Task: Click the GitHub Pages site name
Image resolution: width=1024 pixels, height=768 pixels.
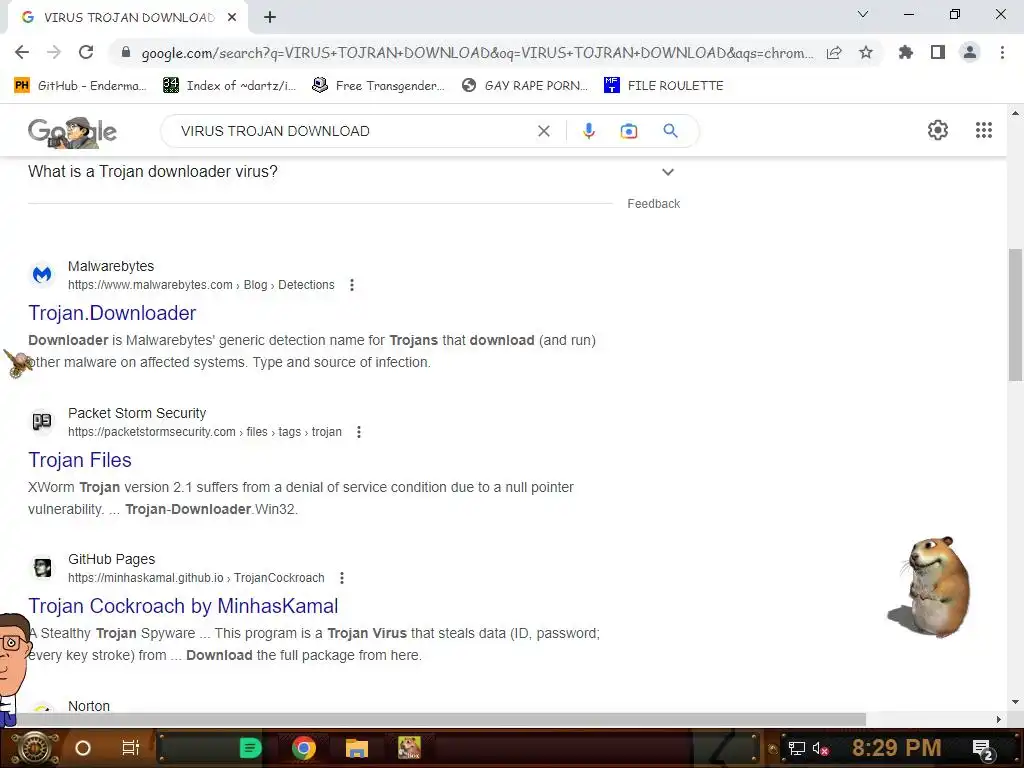Action: coord(112,560)
